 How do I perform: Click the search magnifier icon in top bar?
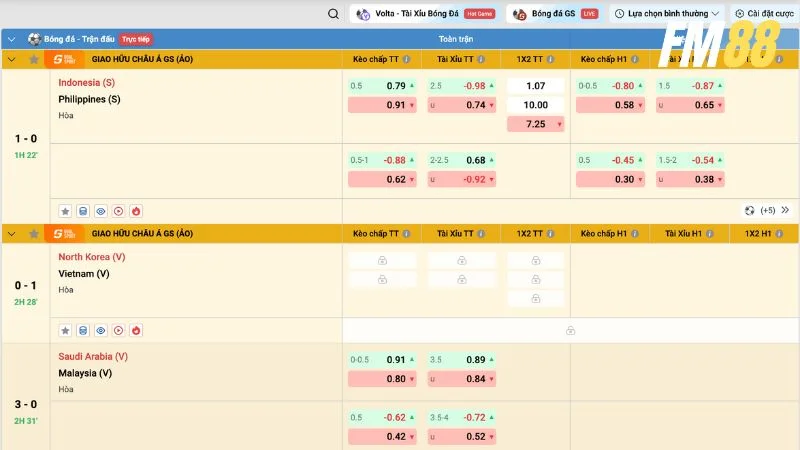tap(333, 14)
